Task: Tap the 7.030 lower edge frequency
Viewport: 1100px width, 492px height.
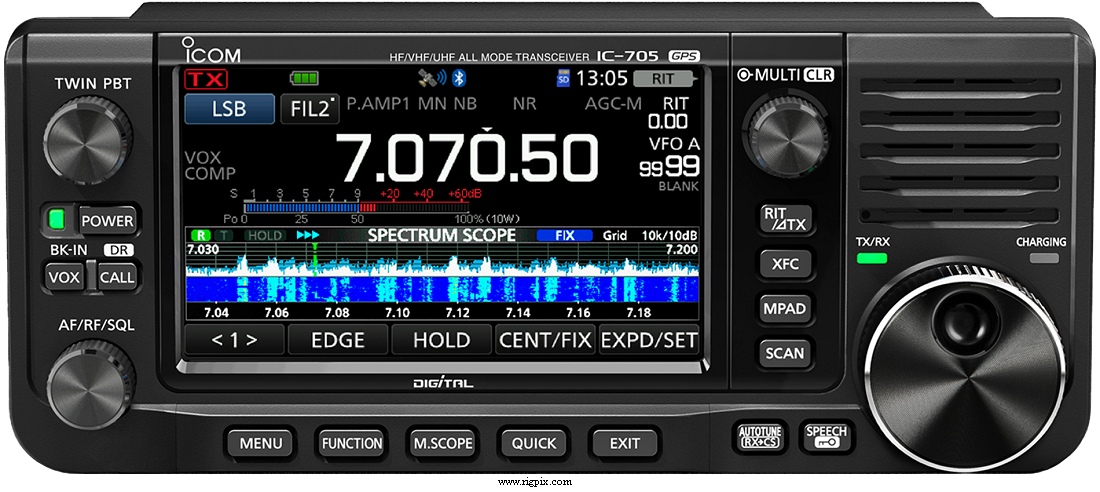Action: pos(203,249)
